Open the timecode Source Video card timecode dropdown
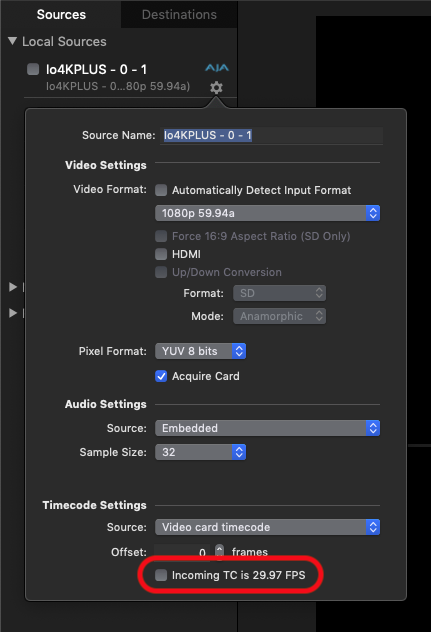The height and width of the screenshot is (632, 431). tap(267, 527)
